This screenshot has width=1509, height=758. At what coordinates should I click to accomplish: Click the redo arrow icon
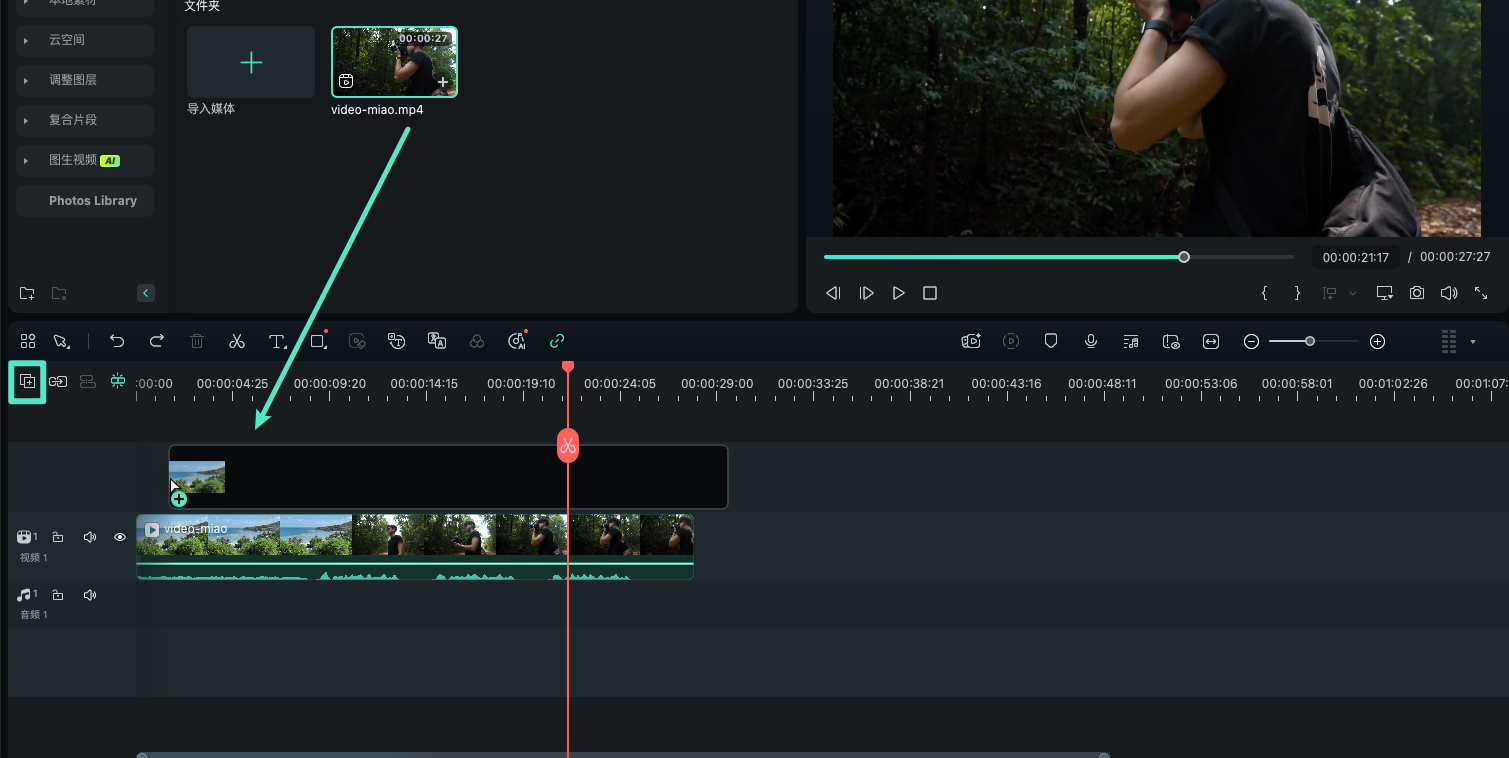coord(157,341)
